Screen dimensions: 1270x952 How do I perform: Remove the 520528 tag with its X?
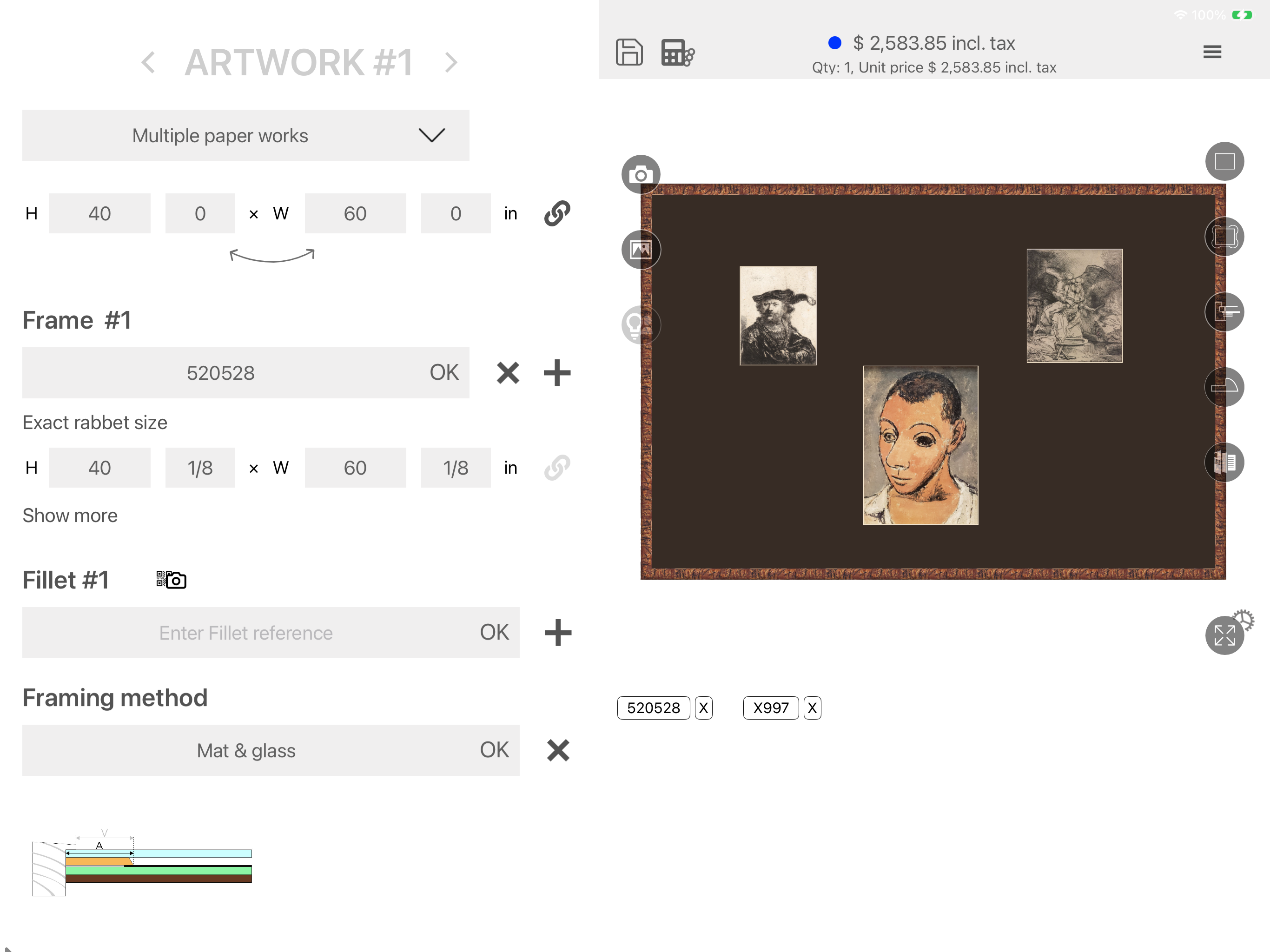[x=703, y=708]
